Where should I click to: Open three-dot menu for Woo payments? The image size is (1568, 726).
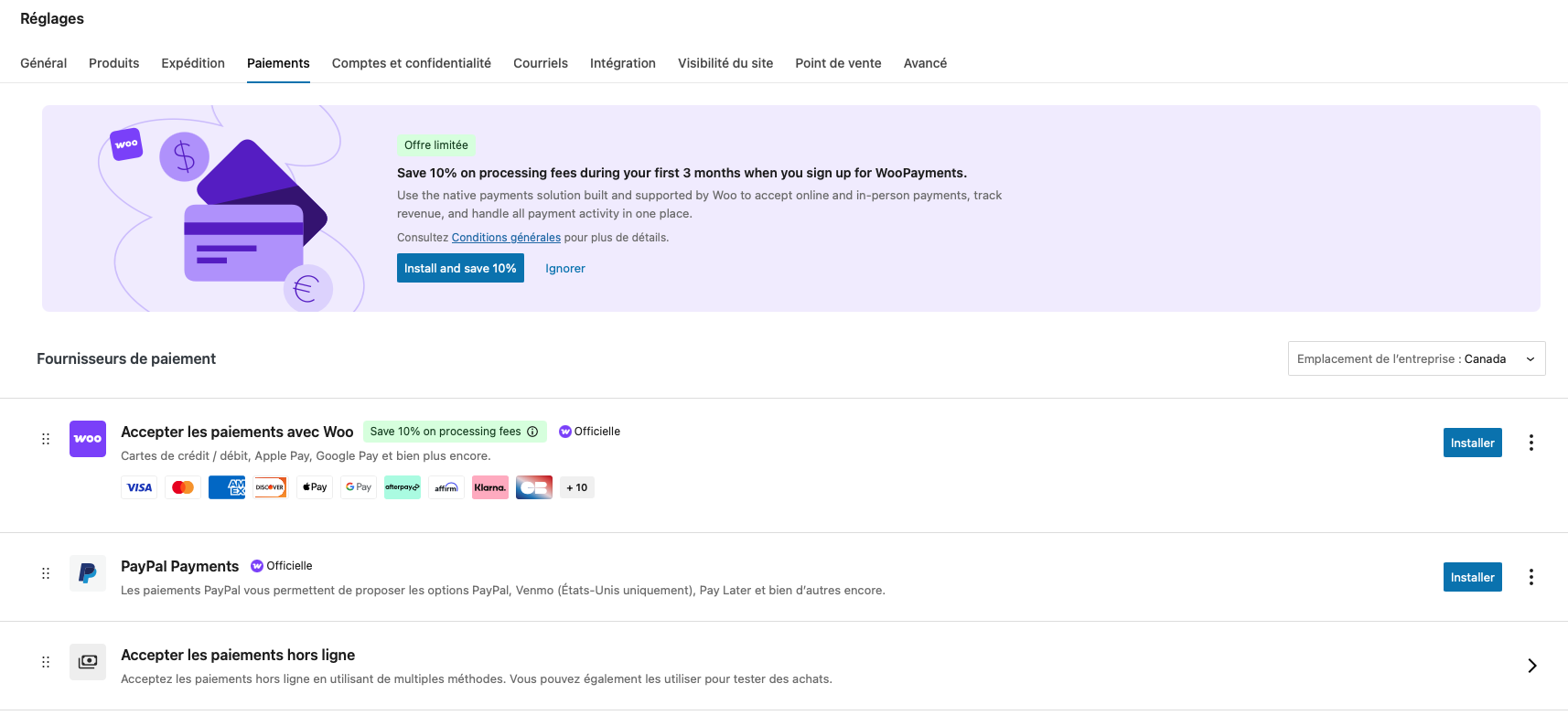click(x=1530, y=443)
